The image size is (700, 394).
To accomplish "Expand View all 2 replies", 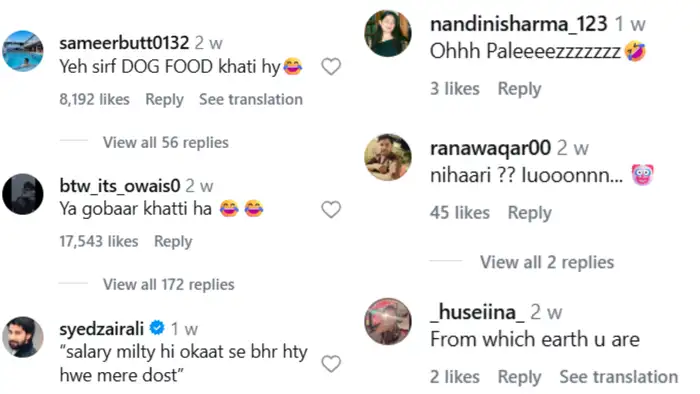I will (547, 262).
